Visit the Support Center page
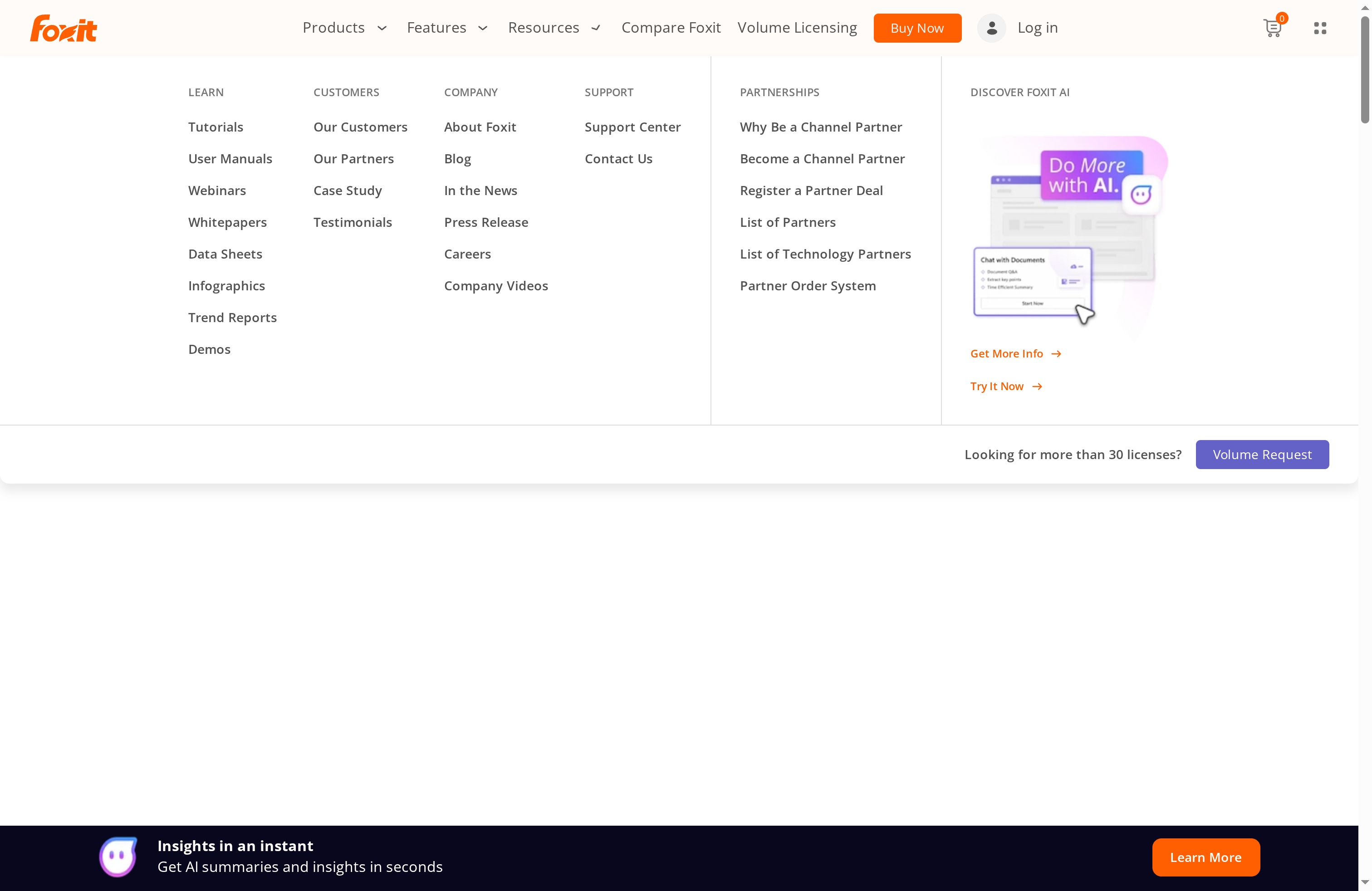 [x=632, y=127]
